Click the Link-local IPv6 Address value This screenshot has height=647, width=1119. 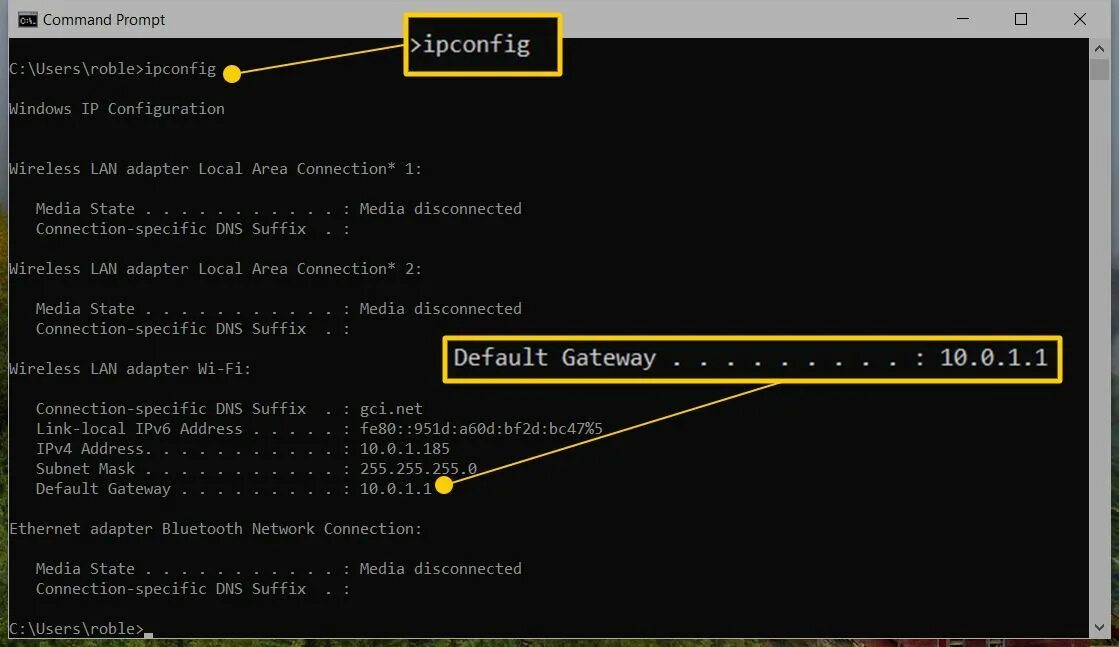click(481, 429)
